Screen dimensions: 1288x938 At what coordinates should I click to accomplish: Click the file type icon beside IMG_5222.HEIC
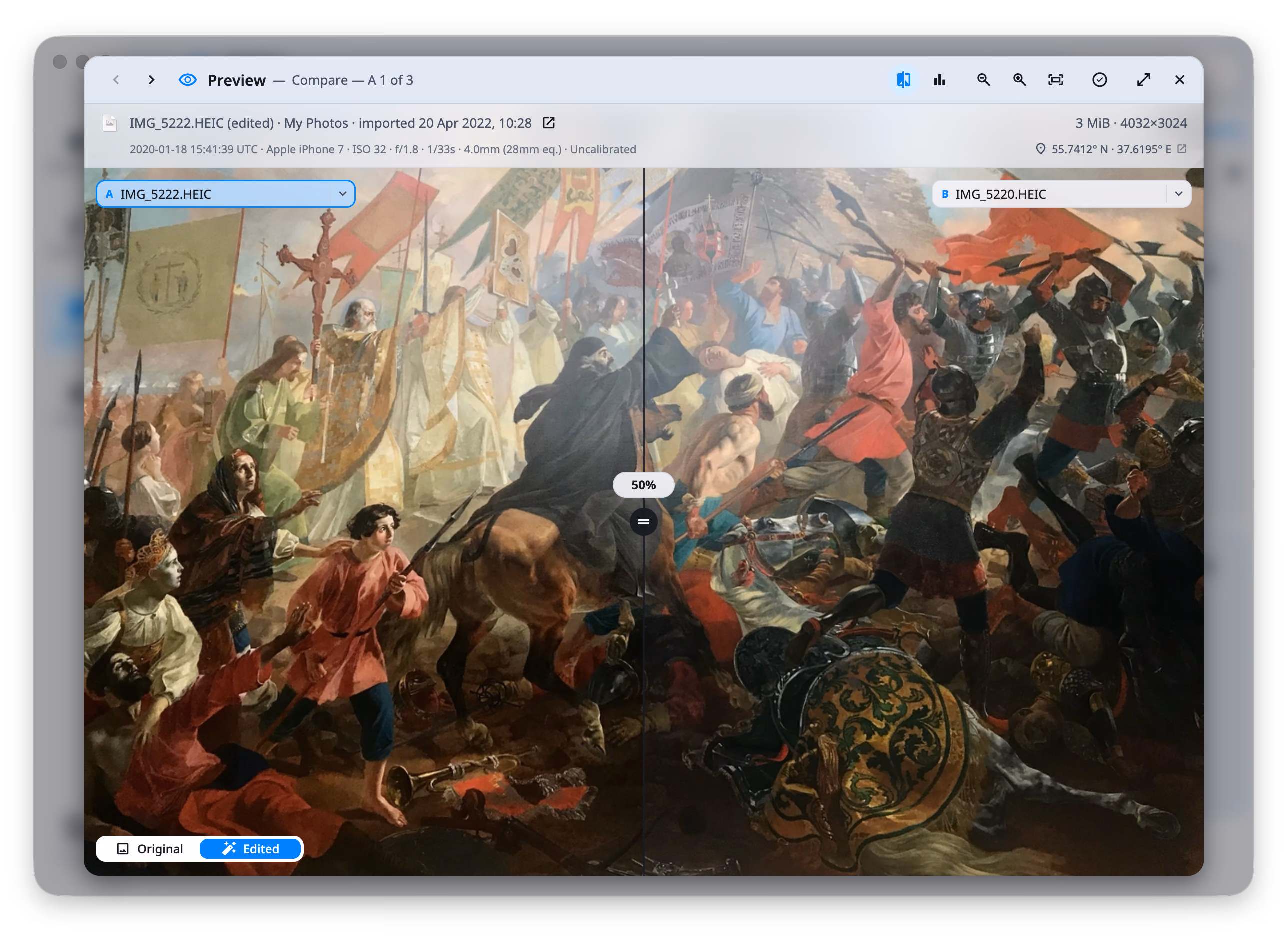pyautogui.click(x=110, y=123)
